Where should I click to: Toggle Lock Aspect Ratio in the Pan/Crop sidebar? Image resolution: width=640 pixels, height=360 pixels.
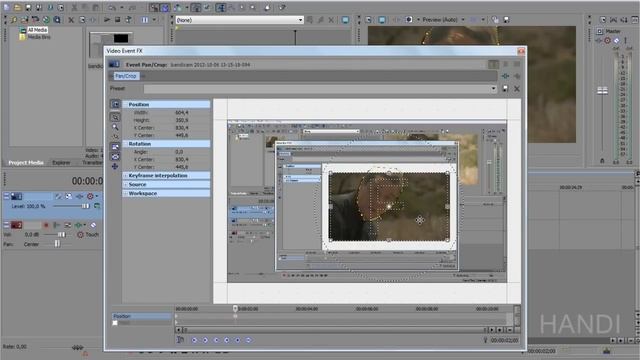click(115, 147)
